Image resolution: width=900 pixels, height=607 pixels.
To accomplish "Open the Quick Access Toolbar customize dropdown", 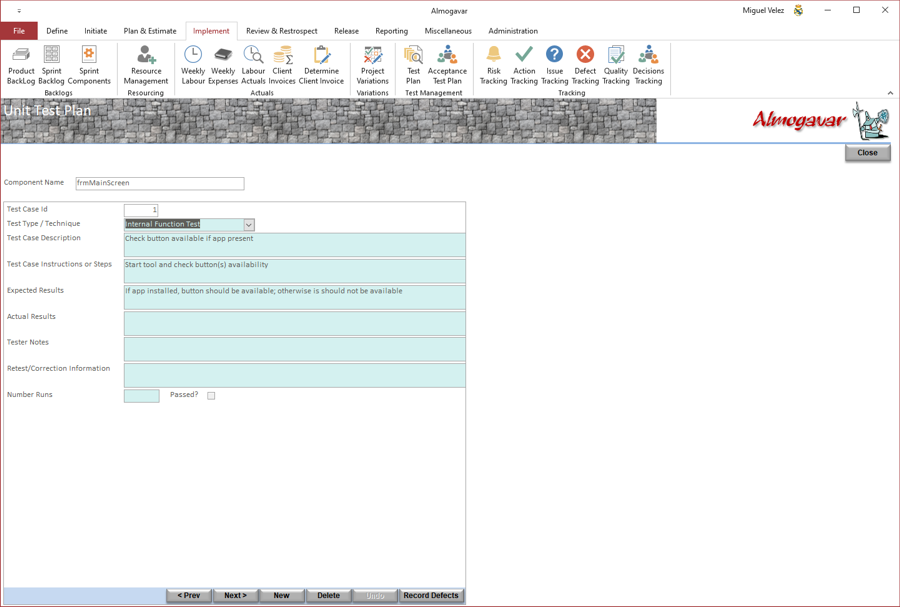I will pyautogui.click(x=19, y=11).
